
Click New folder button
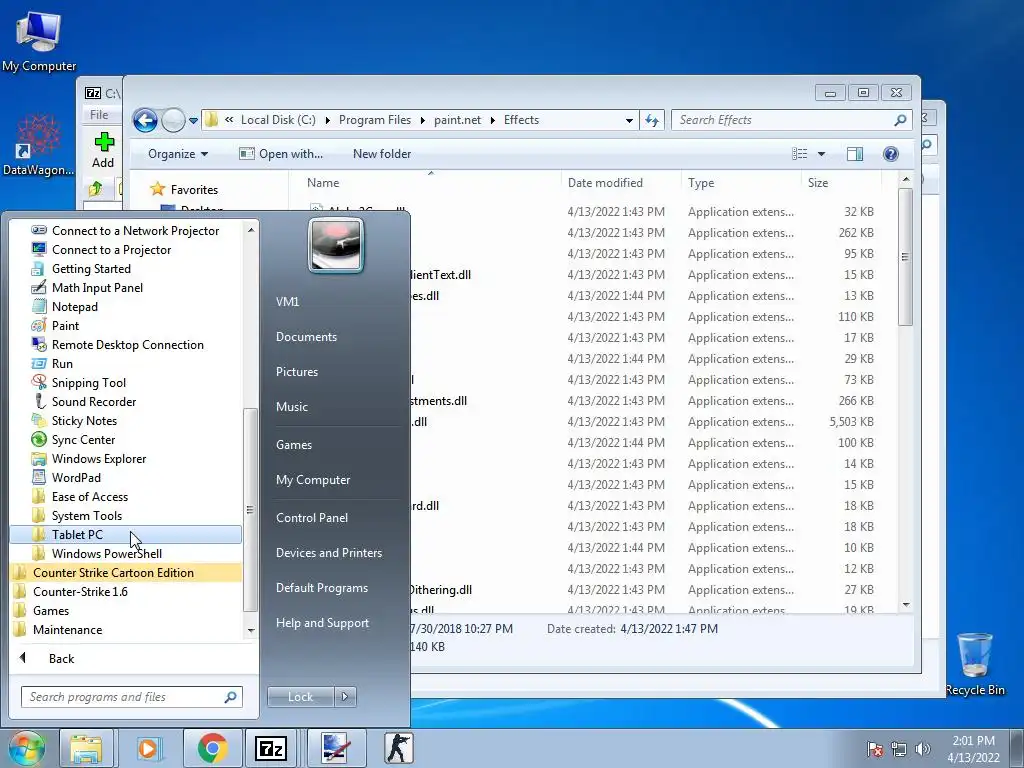381,154
